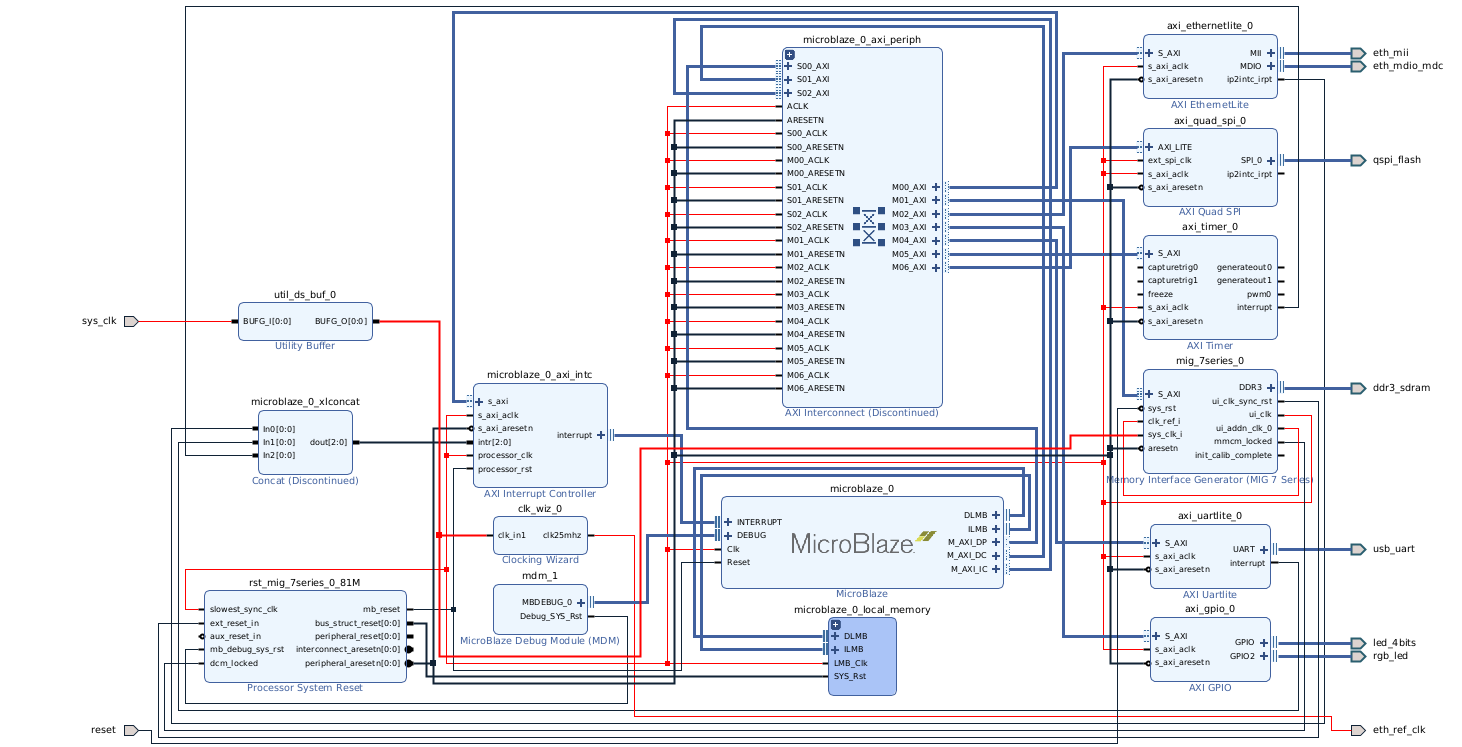Expand the DLMB interface on local memory

[836, 635]
